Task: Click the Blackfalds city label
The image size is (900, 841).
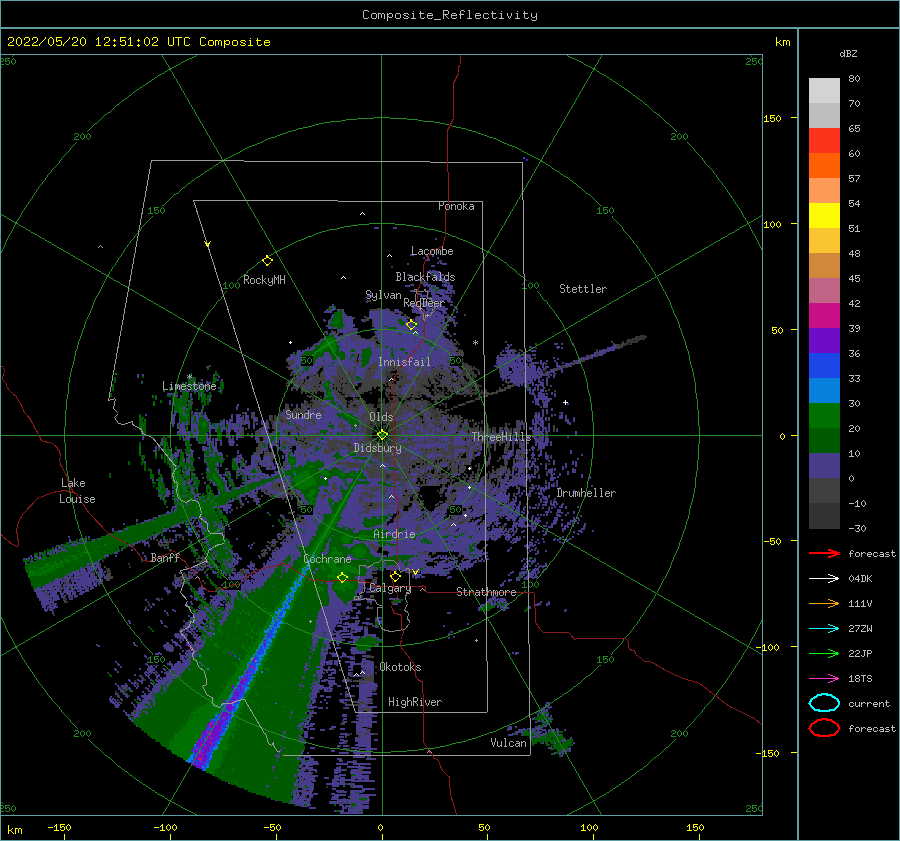Action: coord(425,277)
